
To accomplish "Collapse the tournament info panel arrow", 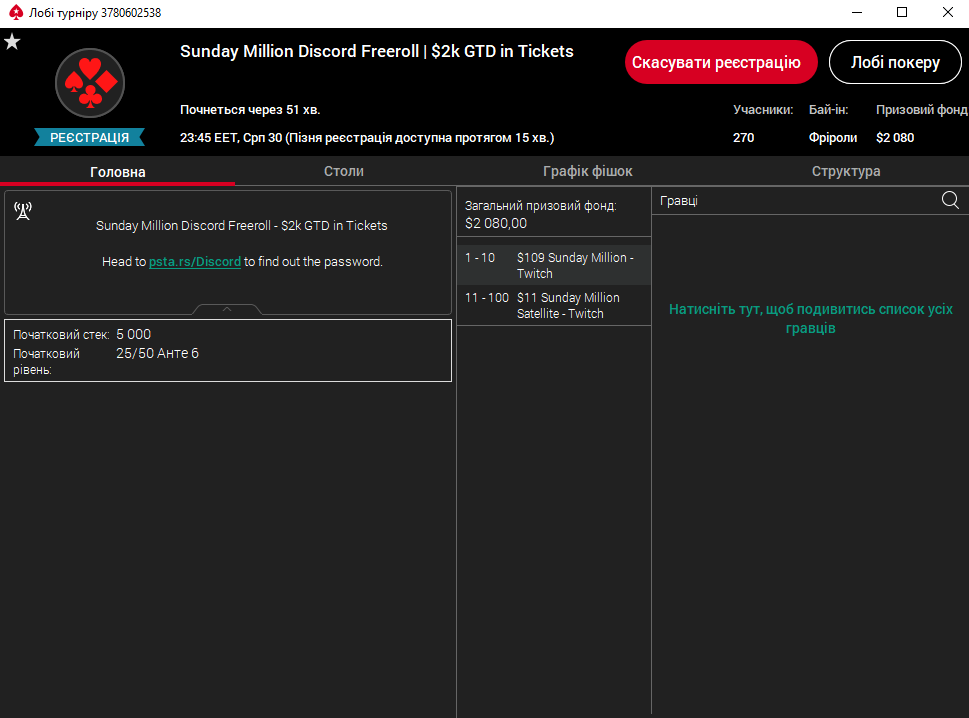I will [227, 309].
